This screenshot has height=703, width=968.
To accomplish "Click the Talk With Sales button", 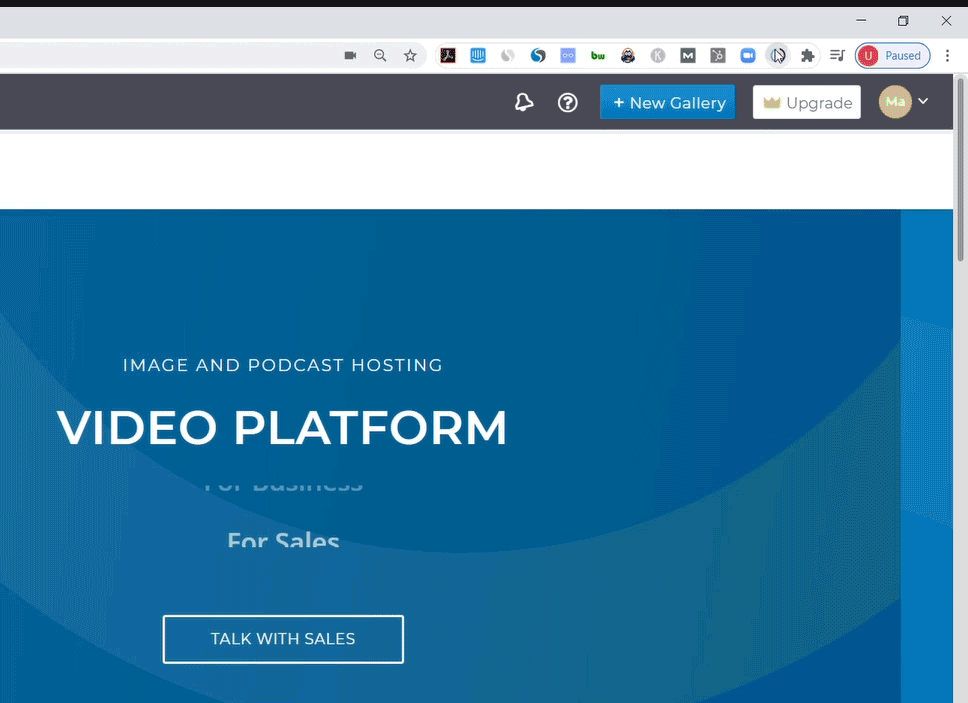I will tap(283, 639).
